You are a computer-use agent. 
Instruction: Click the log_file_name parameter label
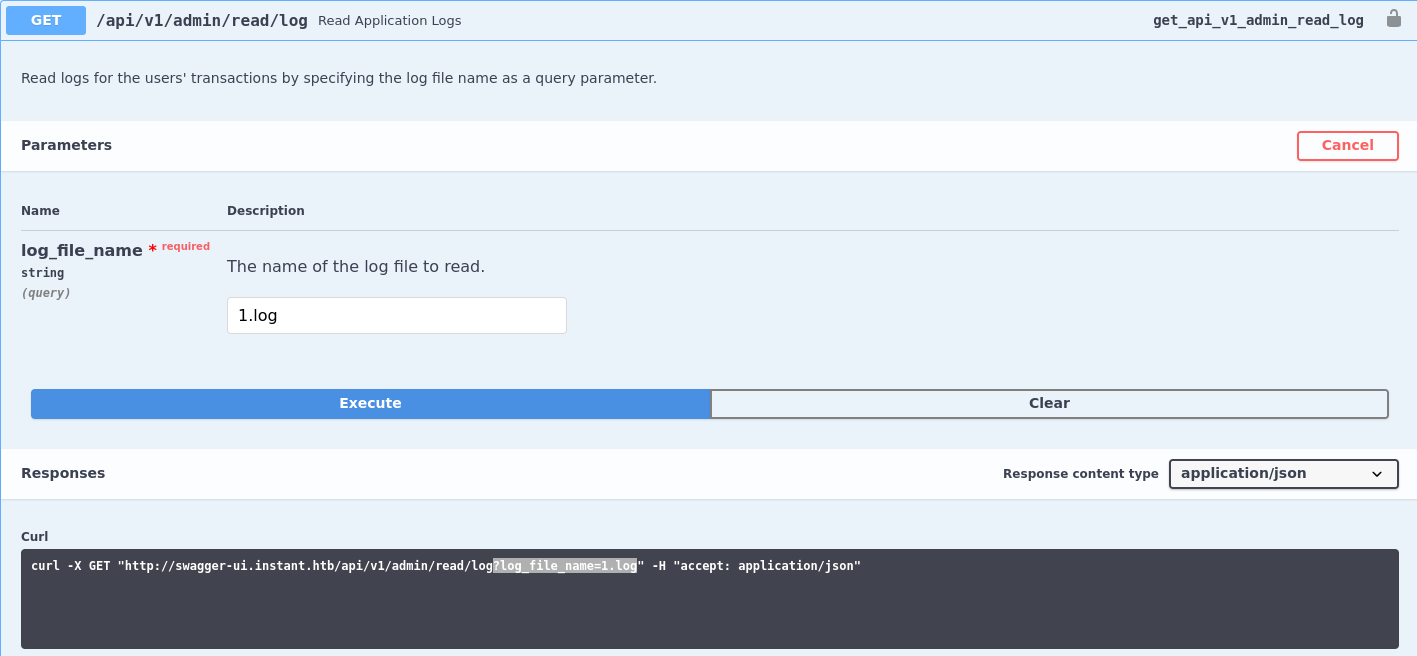pos(82,250)
